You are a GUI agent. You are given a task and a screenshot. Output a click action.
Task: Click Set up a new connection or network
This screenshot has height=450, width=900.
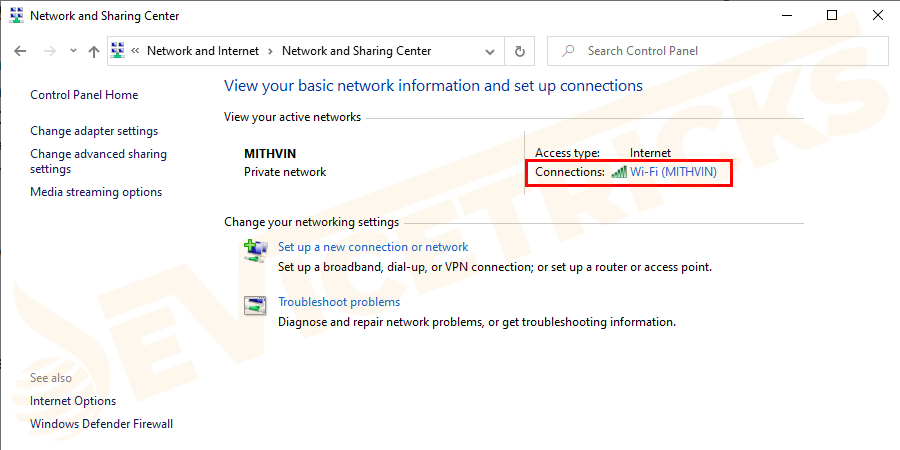pyautogui.click(x=373, y=247)
